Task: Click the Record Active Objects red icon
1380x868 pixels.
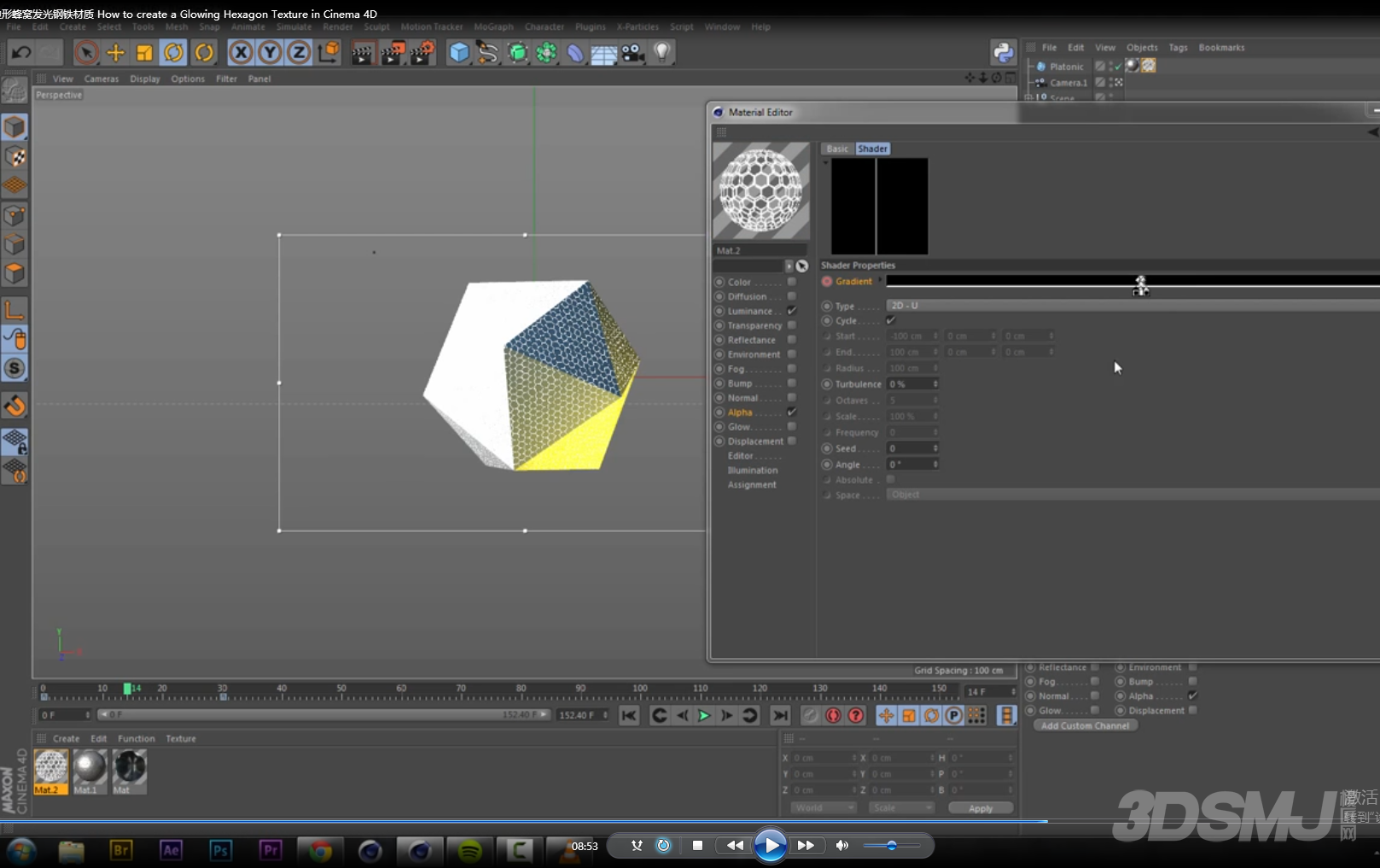Action: click(833, 716)
